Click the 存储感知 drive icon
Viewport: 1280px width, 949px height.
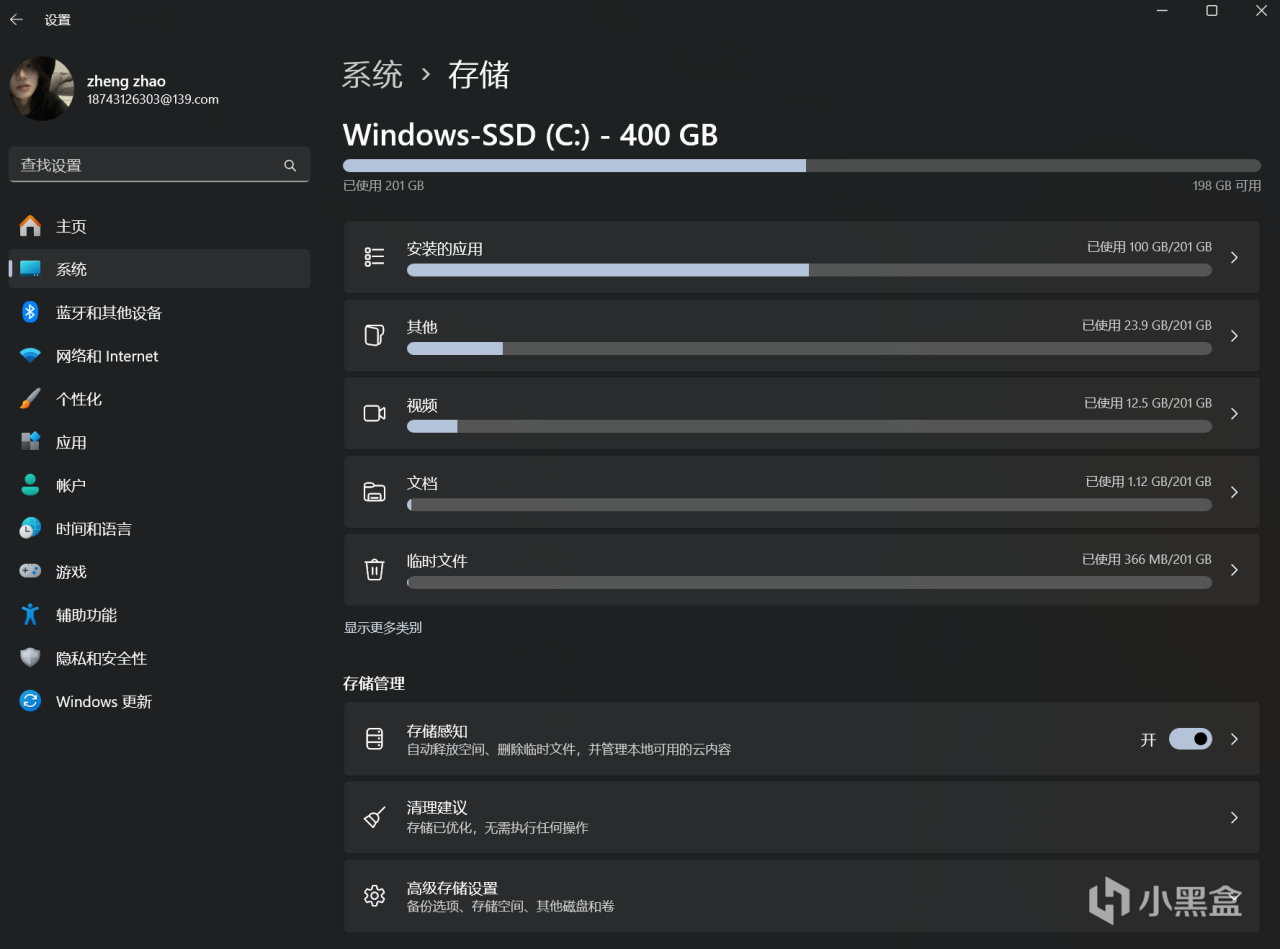click(375, 739)
